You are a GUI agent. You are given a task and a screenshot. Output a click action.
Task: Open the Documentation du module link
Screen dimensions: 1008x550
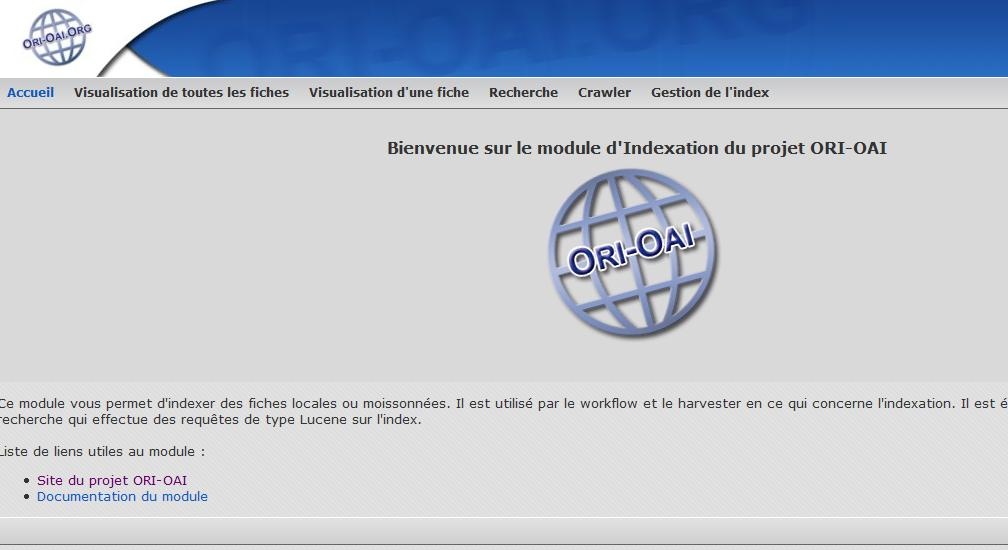point(122,497)
